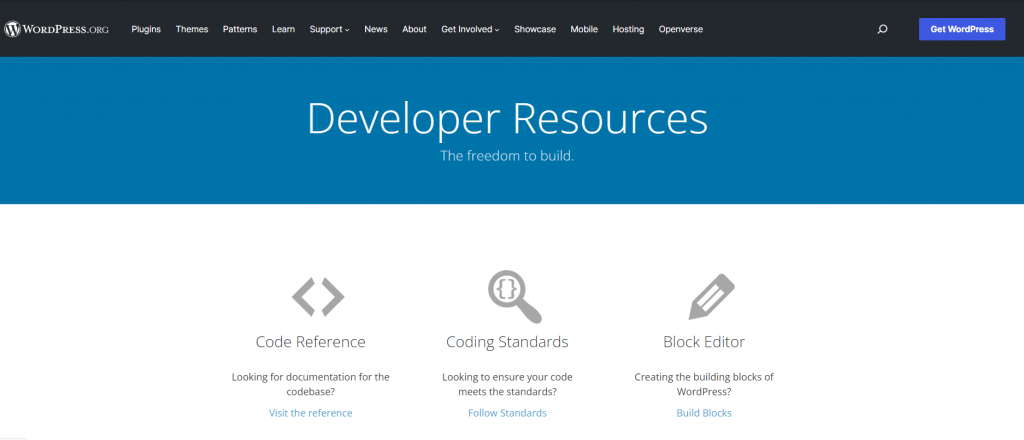Screen dimensions: 1024x440
Task: Open the News page link
Action: (x=376, y=29)
